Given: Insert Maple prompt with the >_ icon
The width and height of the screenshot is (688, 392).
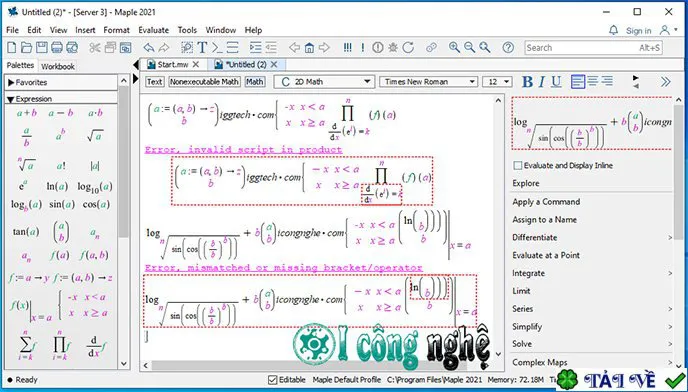Looking at the screenshot, I should coord(217,47).
